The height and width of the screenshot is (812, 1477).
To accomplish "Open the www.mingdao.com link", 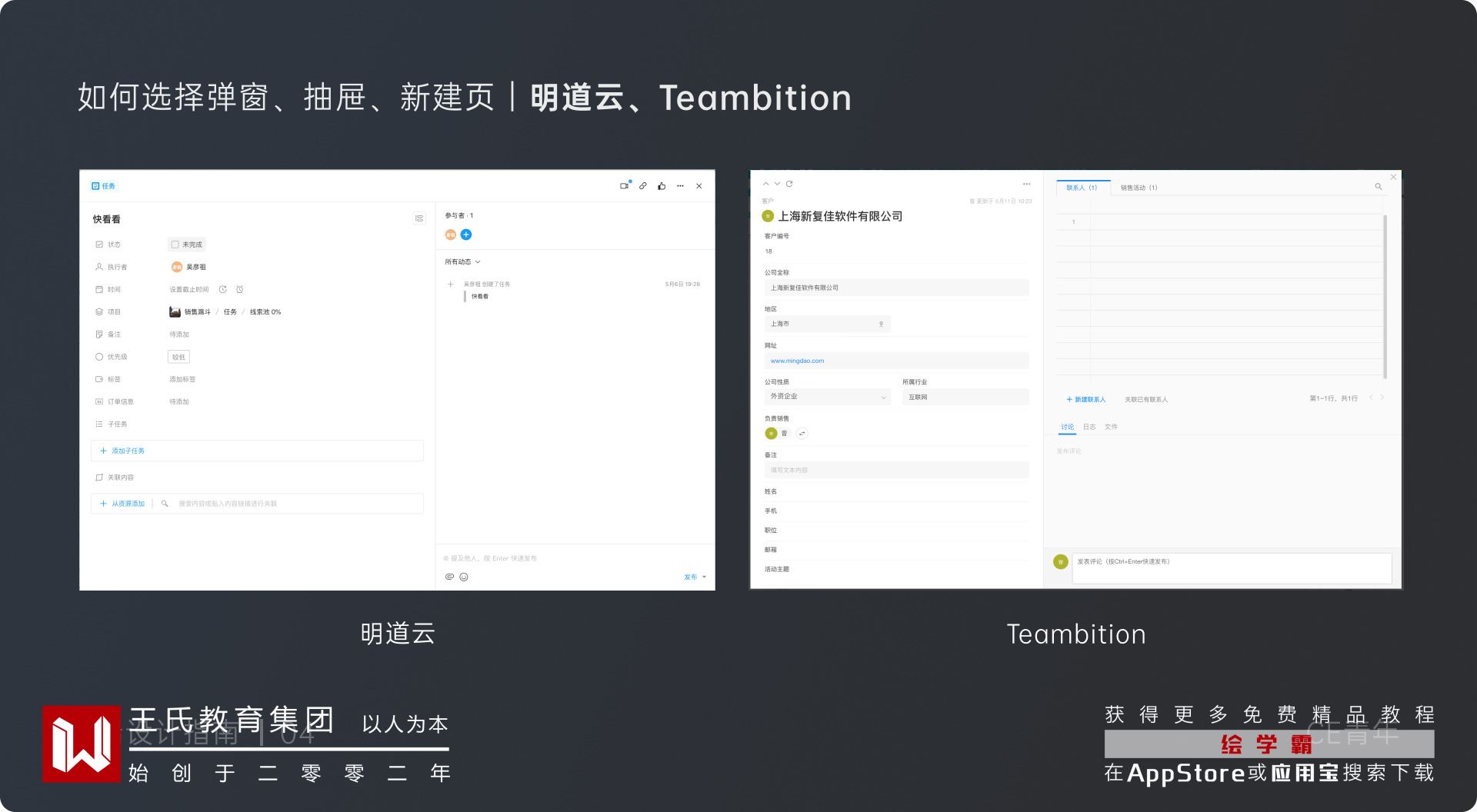I will (797, 361).
